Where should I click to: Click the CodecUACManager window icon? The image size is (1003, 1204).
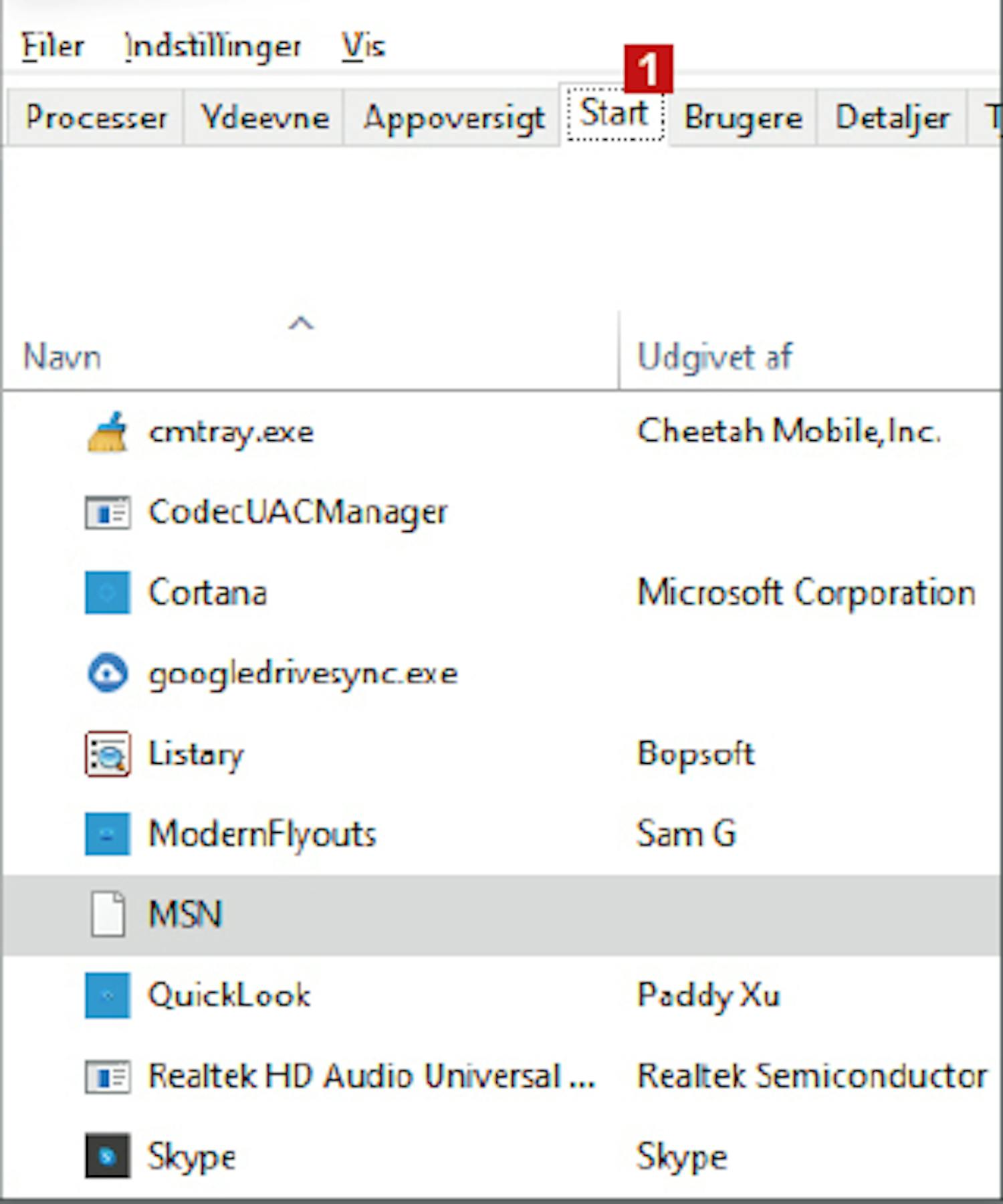[x=107, y=513]
